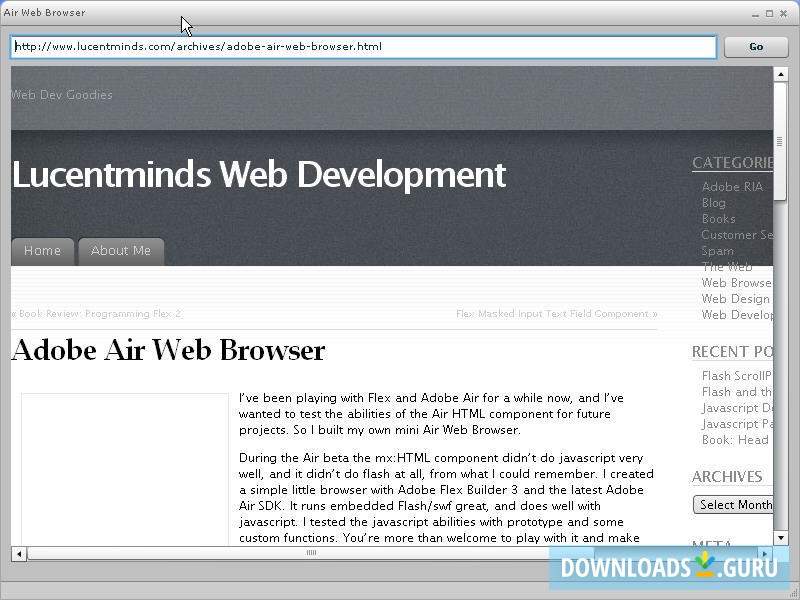Switch to the Home tab
Screen dimensions: 800x600
click(x=42, y=251)
